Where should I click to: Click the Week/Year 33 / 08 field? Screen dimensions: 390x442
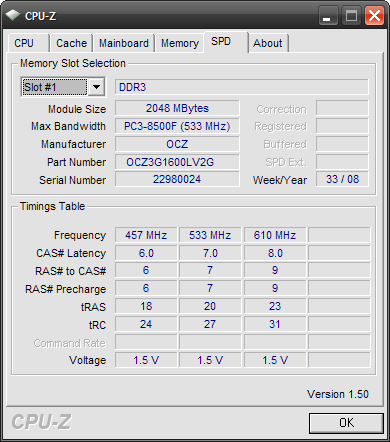(x=342, y=179)
